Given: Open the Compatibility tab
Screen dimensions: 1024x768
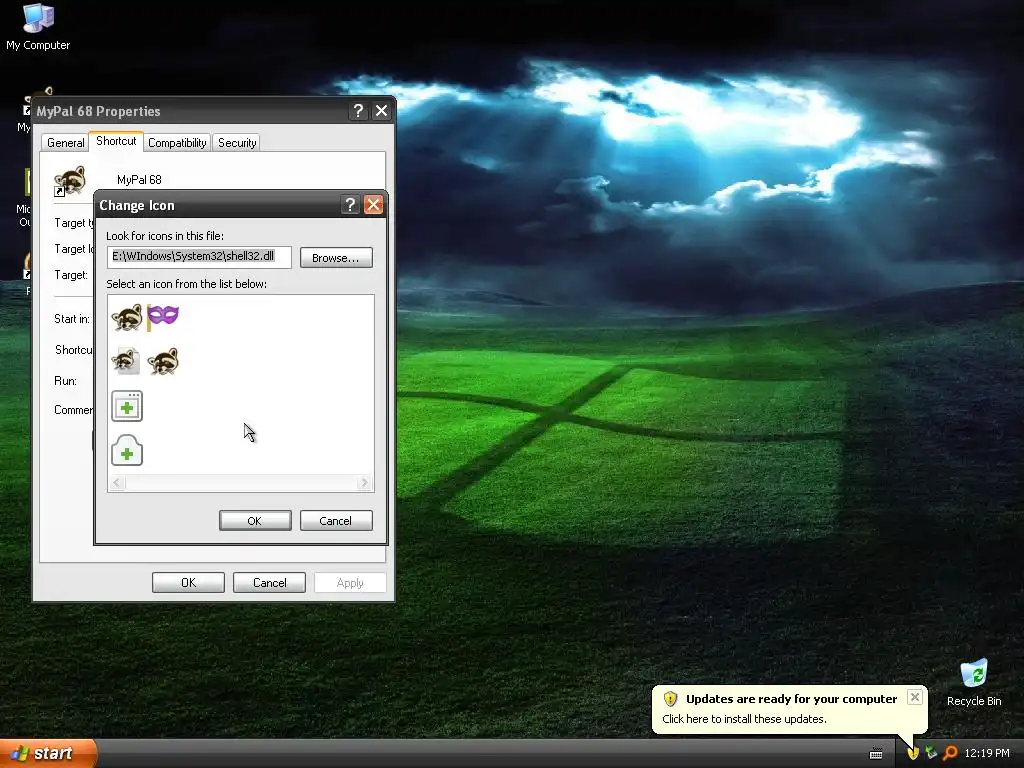Looking at the screenshot, I should click(x=177, y=142).
